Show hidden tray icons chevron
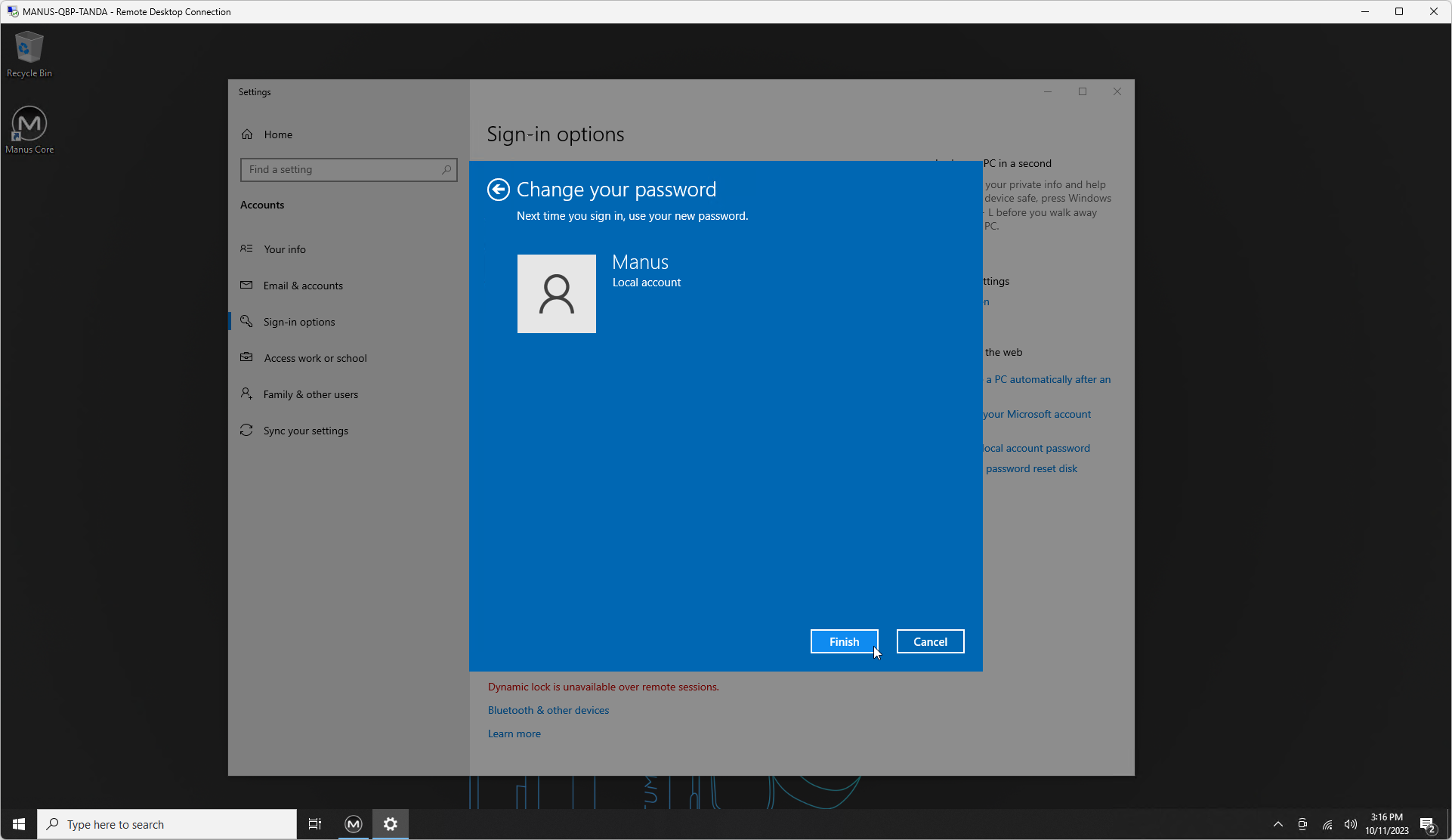The width and height of the screenshot is (1452, 840). click(1277, 824)
